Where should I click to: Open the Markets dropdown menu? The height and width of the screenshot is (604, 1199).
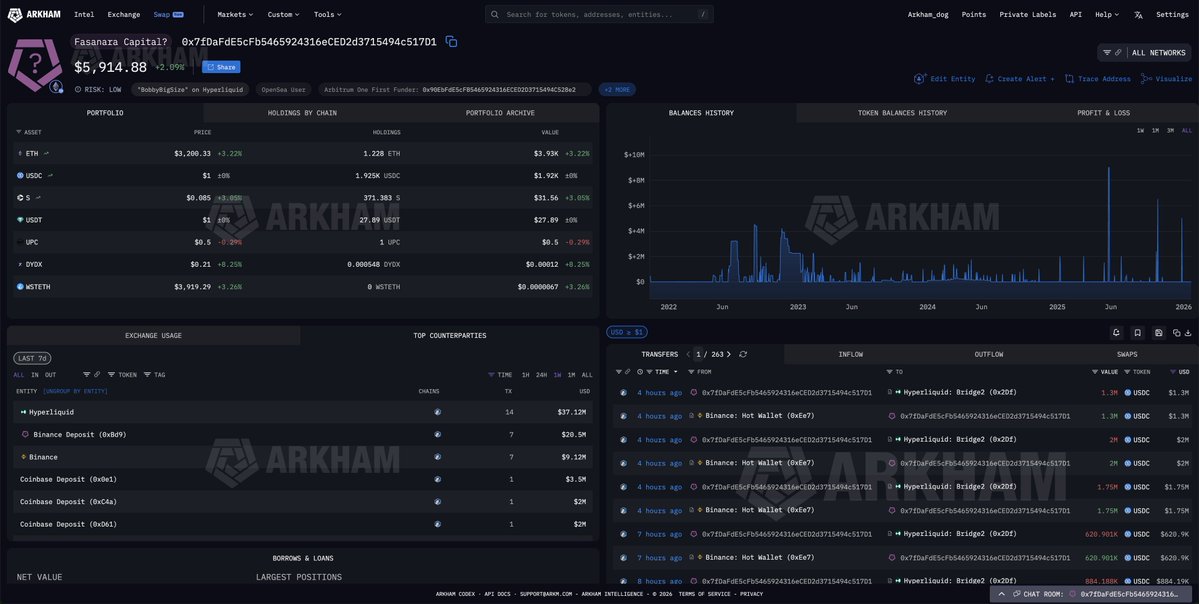[x=235, y=15]
